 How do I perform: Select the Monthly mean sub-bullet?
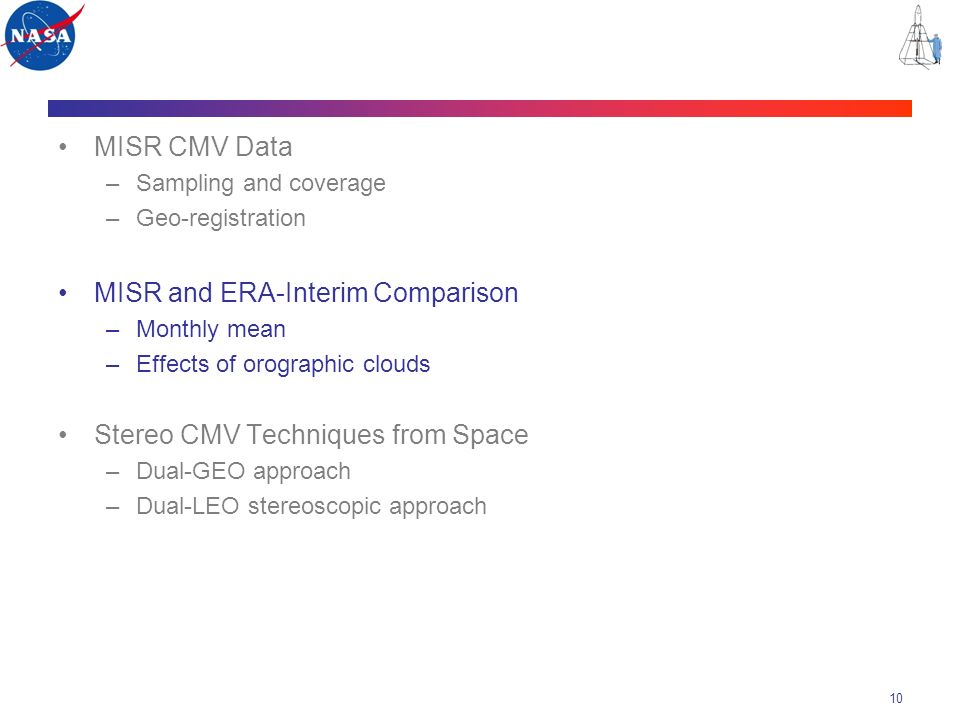[x=211, y=329]
